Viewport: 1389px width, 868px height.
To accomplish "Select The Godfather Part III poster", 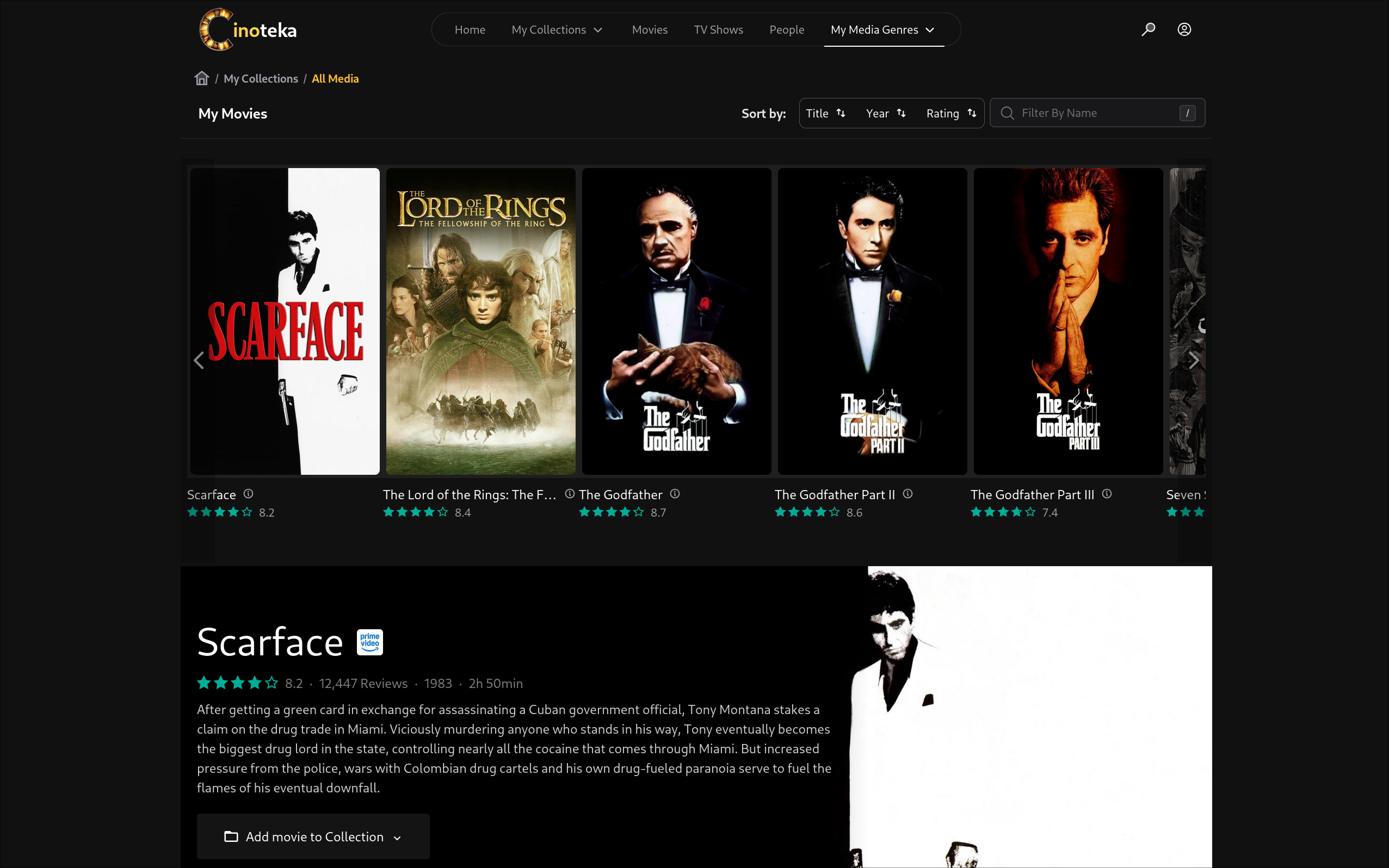I will [1068, 321].
